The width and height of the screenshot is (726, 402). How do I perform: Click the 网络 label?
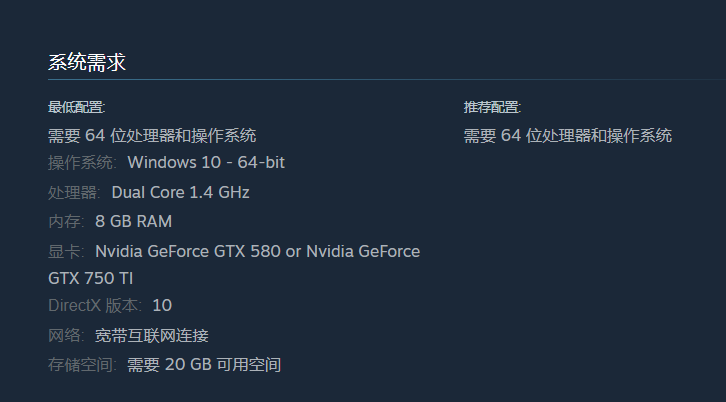(x=66, y=336)
